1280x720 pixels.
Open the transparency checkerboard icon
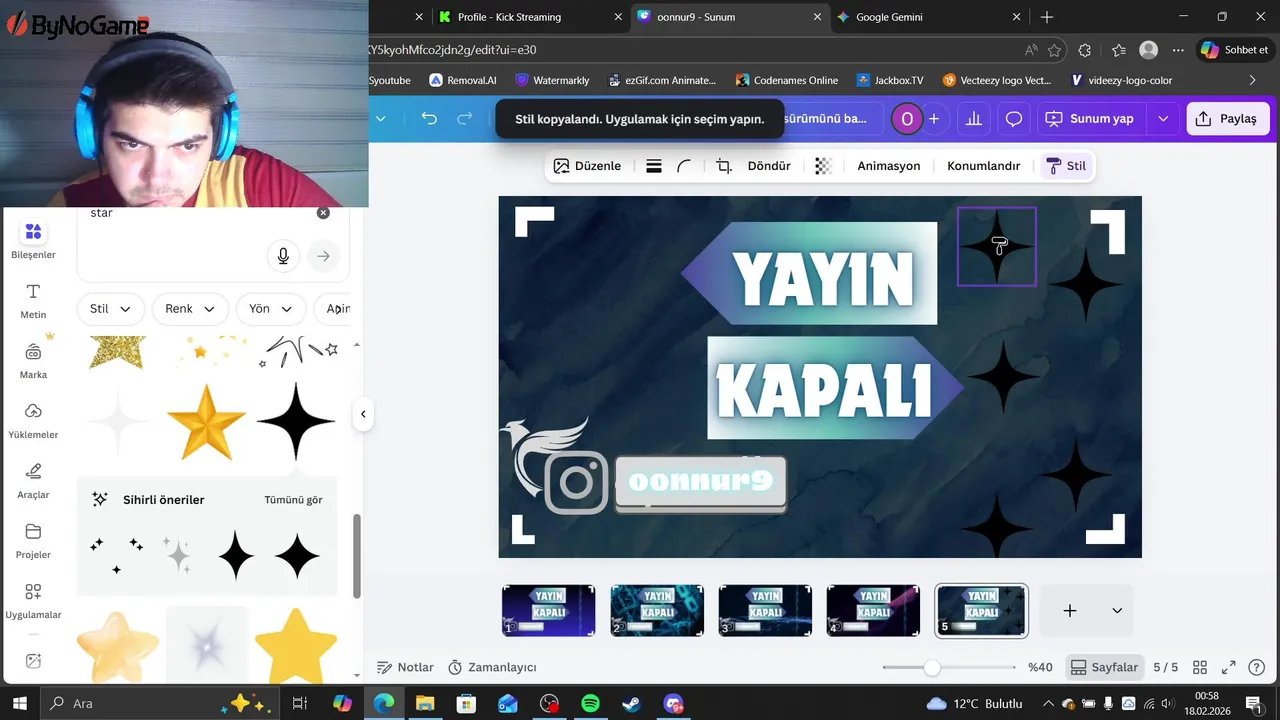click(x=823, y=166)
